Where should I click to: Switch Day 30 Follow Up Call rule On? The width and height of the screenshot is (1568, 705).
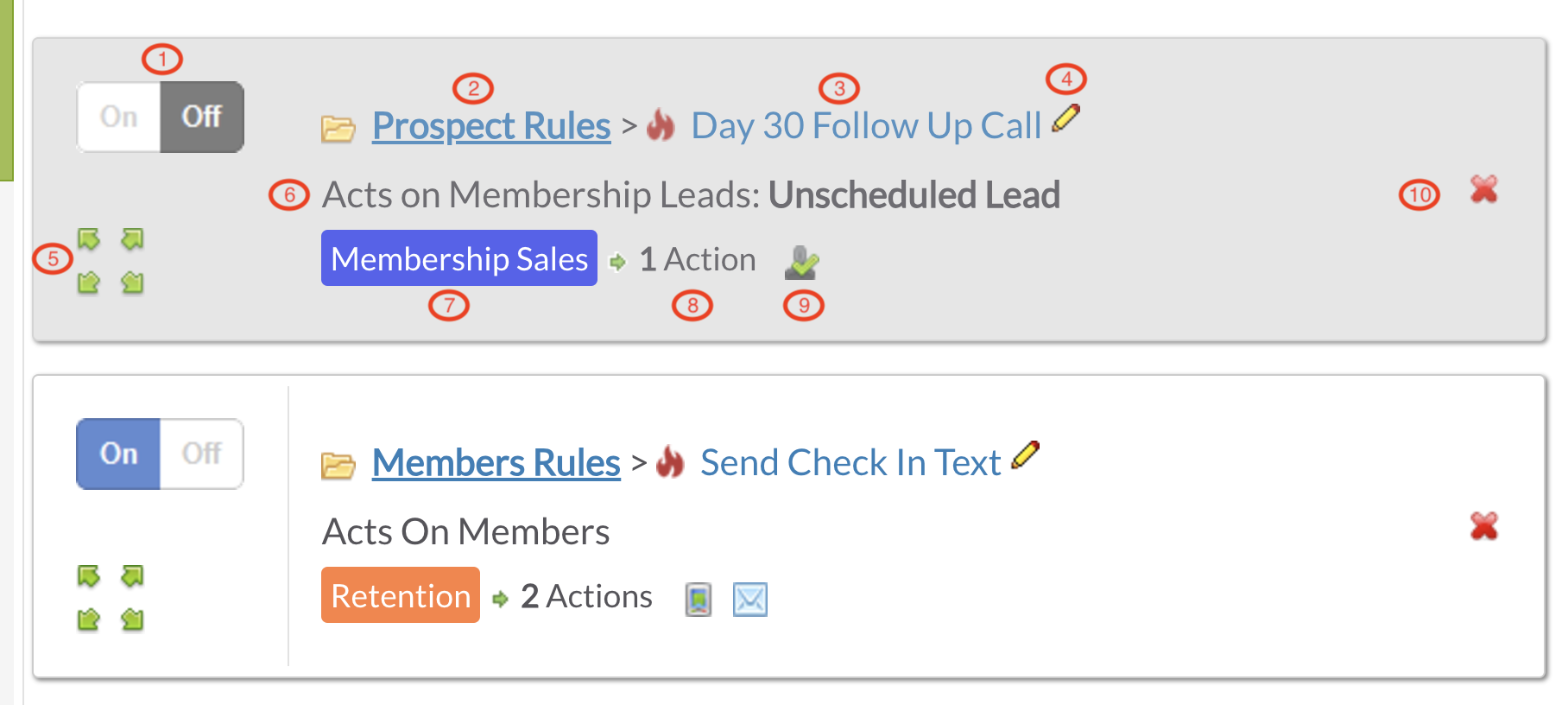pos(119,117)
